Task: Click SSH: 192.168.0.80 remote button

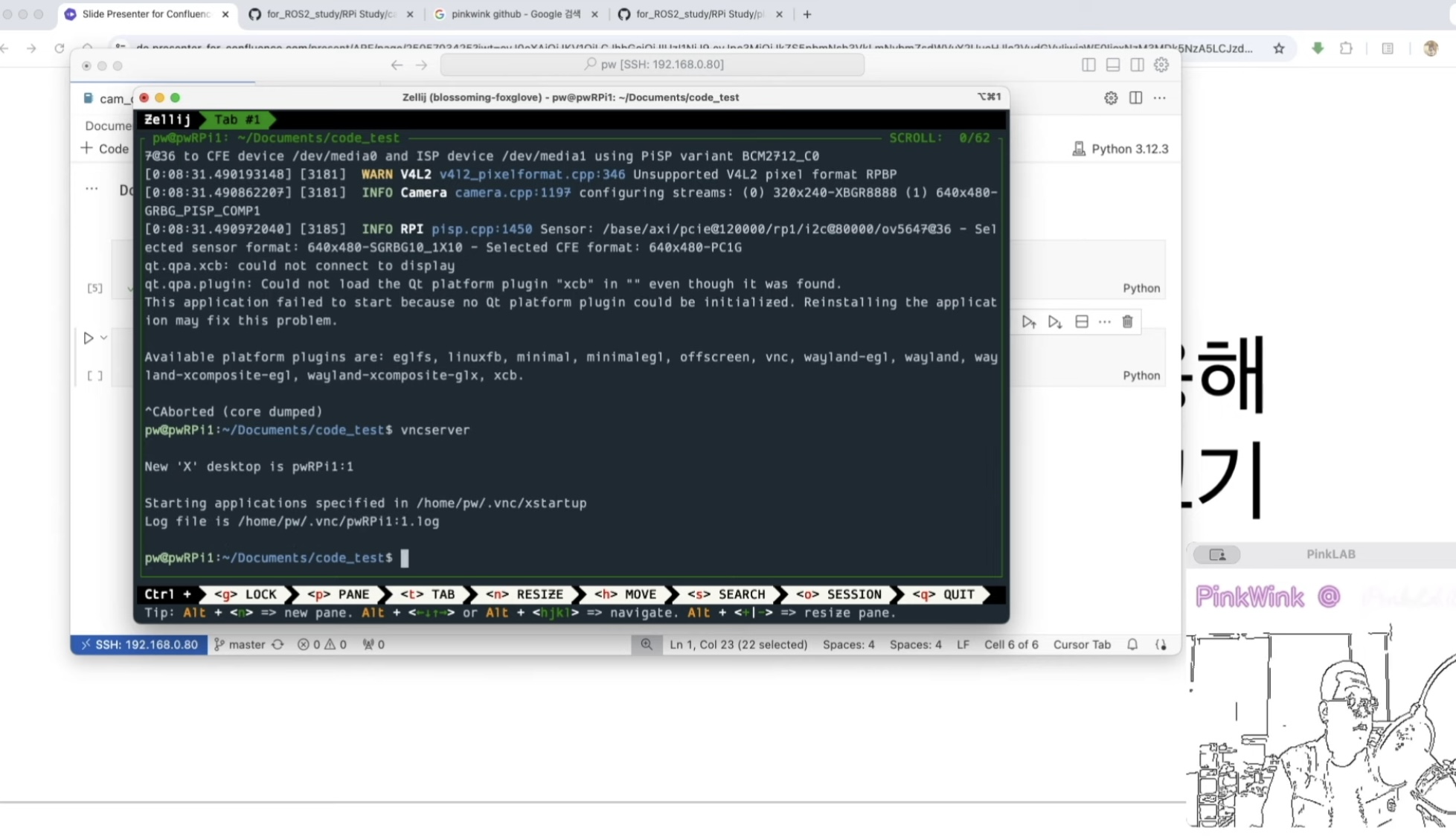Action: [139, 644]
